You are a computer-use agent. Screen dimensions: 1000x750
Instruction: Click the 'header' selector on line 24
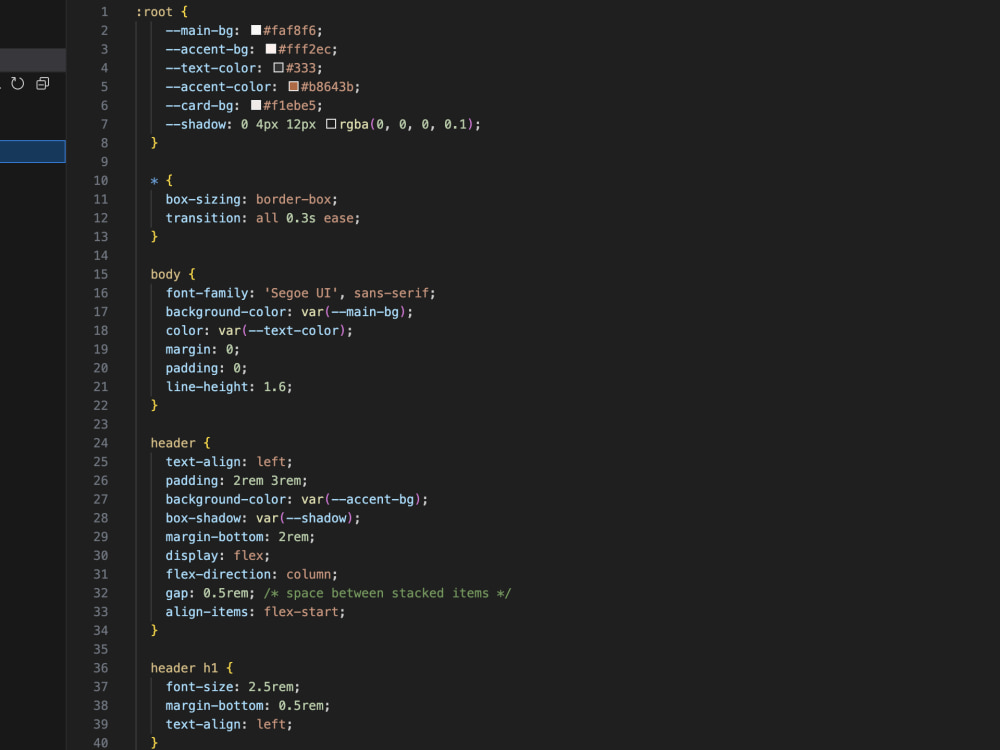point(173,443)
